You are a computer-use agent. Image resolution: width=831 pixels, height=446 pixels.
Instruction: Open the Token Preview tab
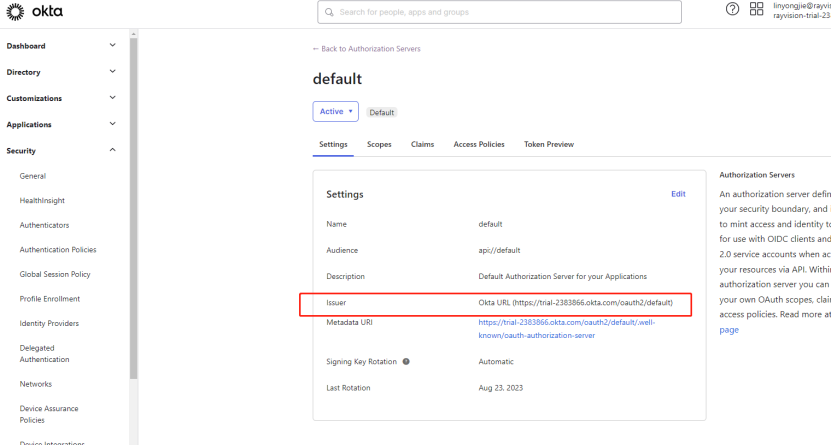[x=549, y=144]
